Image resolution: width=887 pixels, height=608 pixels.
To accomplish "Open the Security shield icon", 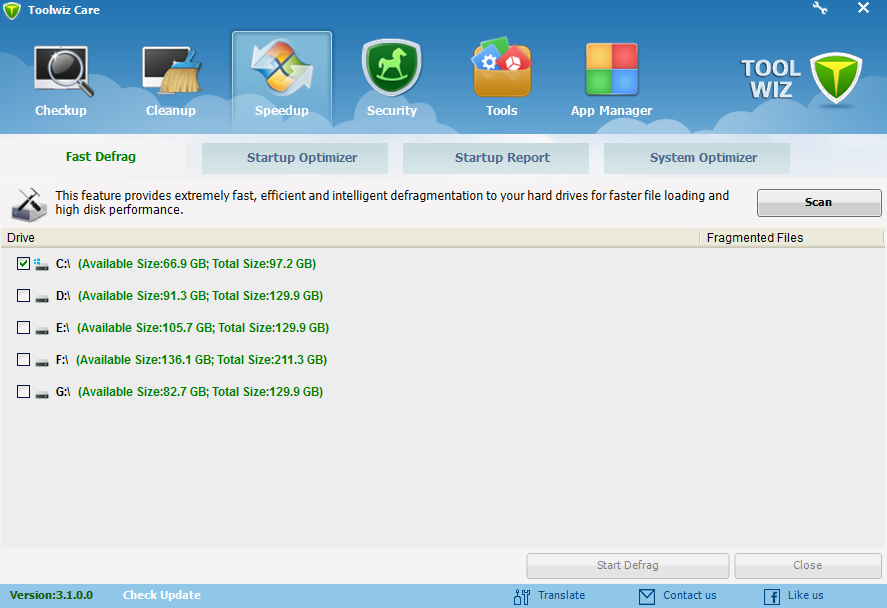I will [x=391, y=68].
